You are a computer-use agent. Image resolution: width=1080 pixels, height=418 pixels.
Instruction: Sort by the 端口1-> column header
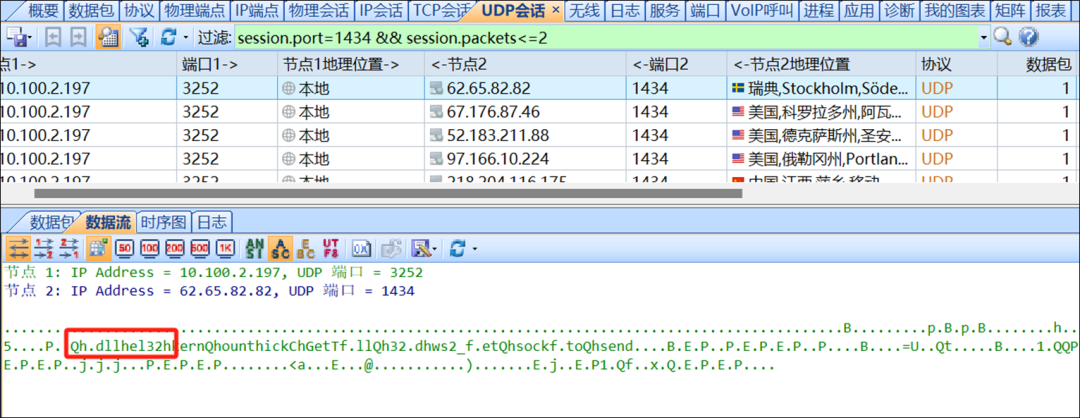click(x=225, y=64)
